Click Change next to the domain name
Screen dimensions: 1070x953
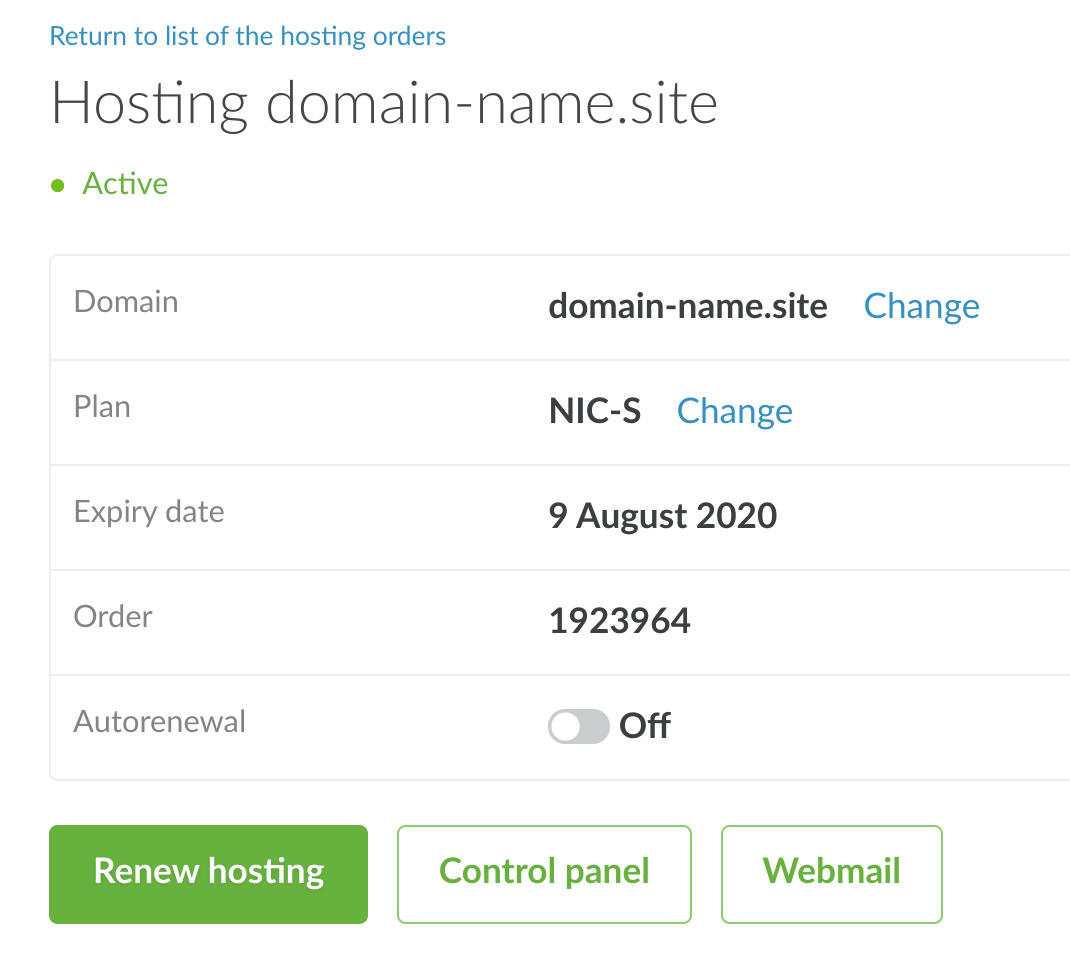[921, 306]
